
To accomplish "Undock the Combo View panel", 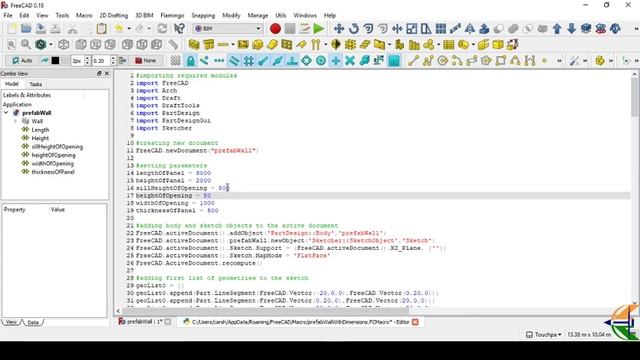I will (x=99, y=73).
